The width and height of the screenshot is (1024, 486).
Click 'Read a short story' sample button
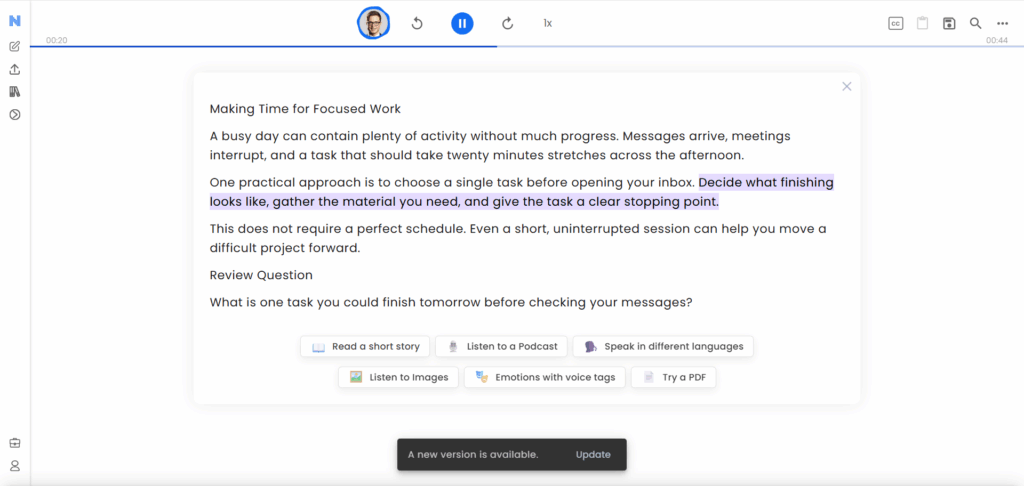[365, 346]
